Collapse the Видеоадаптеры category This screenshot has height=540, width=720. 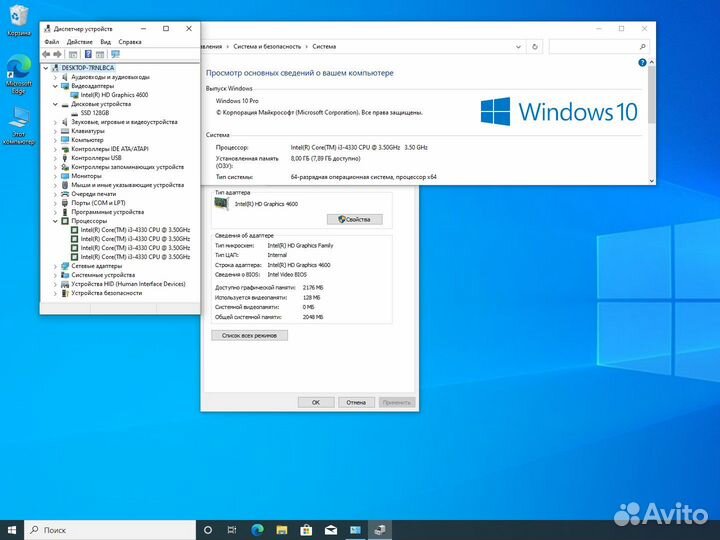[55, 86]
